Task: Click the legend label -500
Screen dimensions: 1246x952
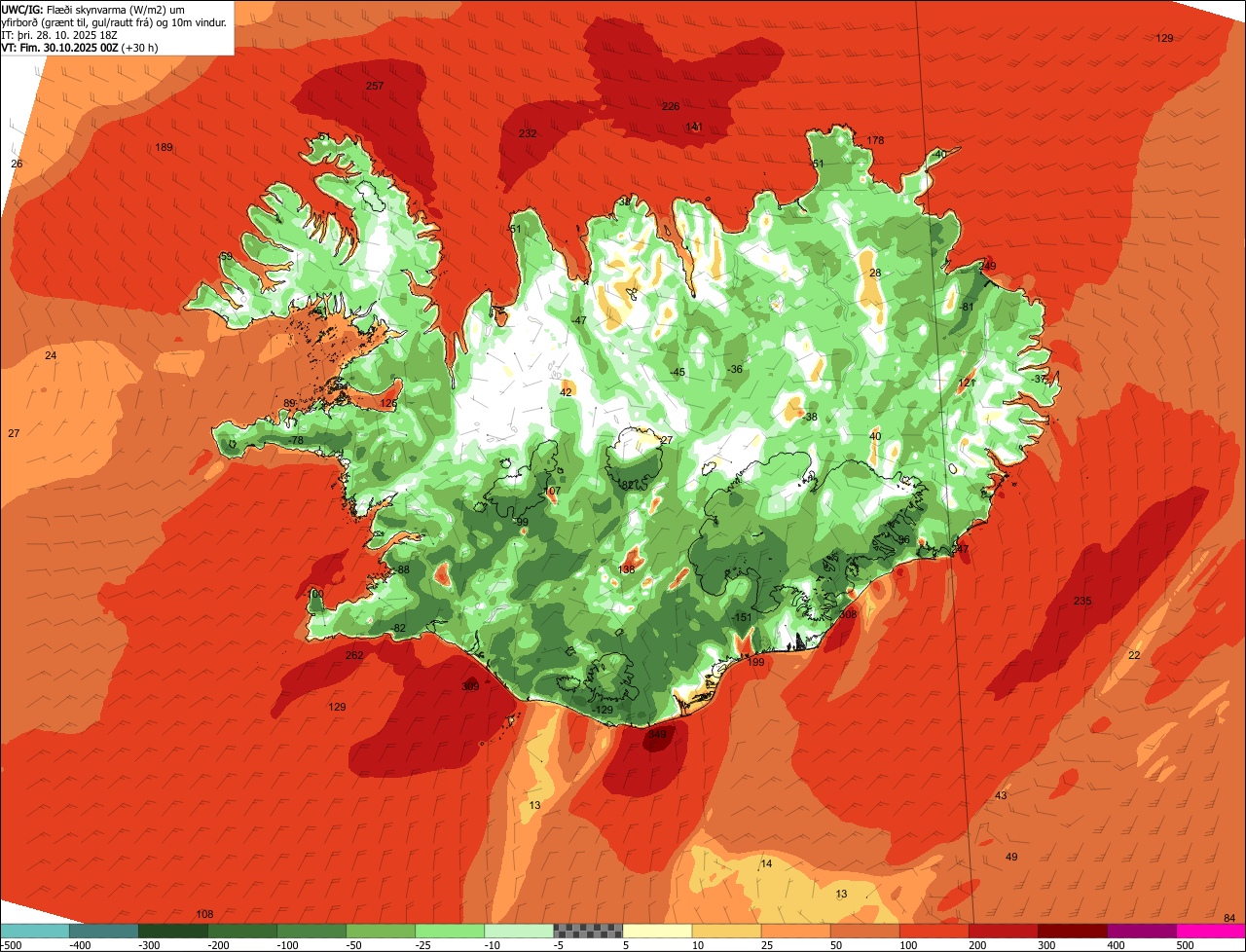Action: [11, 945]
